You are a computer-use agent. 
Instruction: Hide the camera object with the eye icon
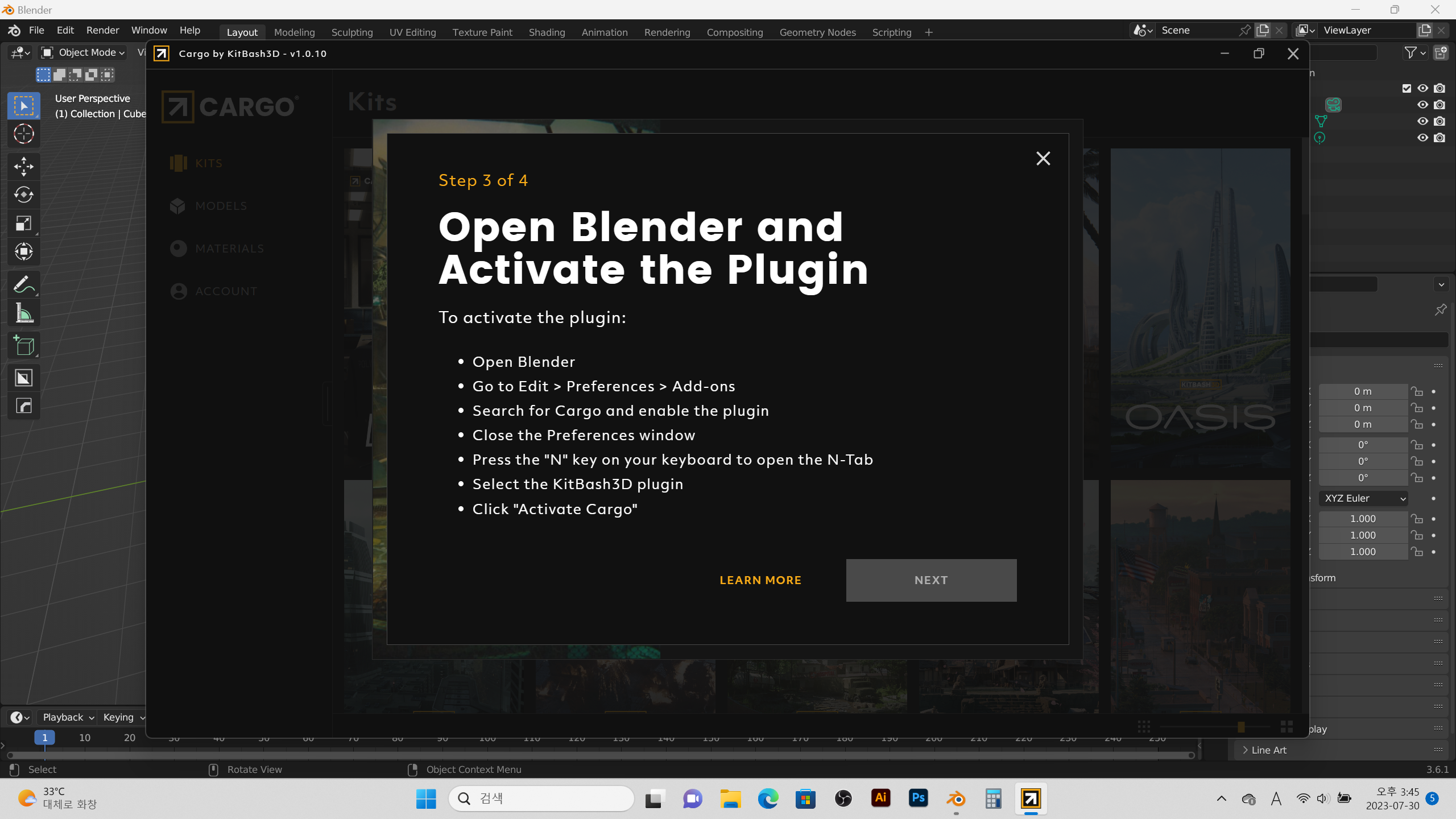[x=1422, y=105]
